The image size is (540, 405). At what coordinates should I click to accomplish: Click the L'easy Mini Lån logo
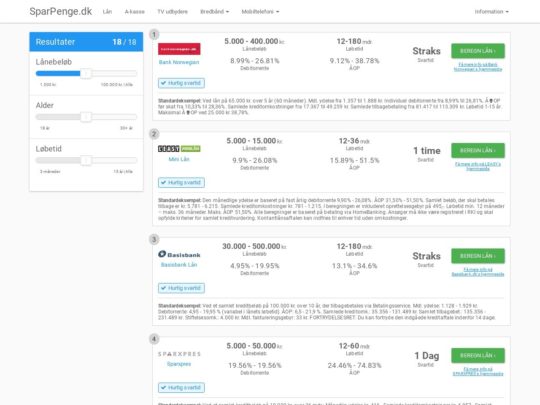[x=179, y=149]
